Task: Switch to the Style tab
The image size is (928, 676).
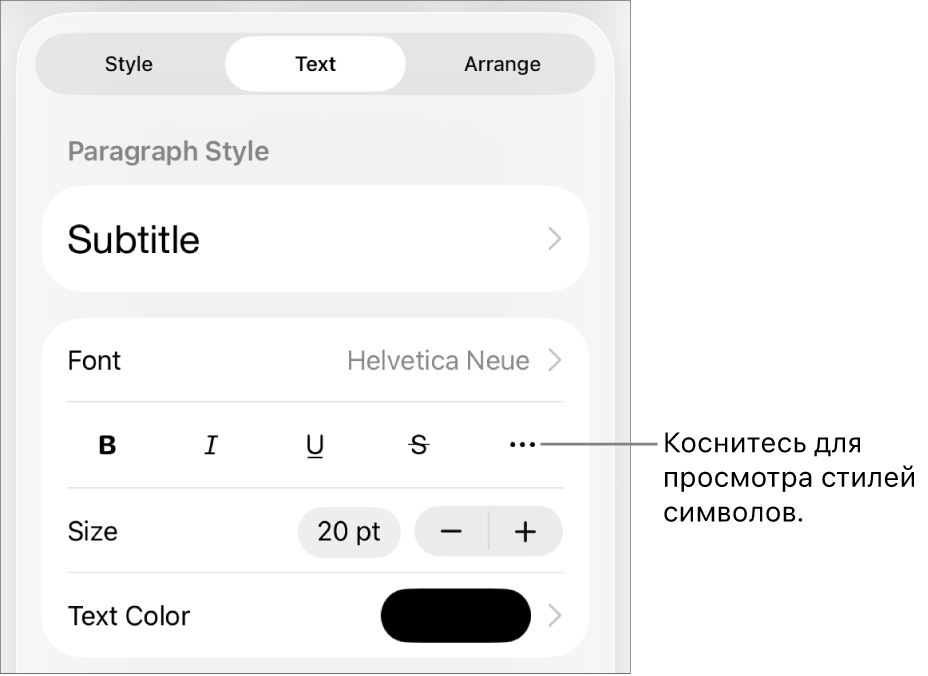Action: (x=129, y=64)
